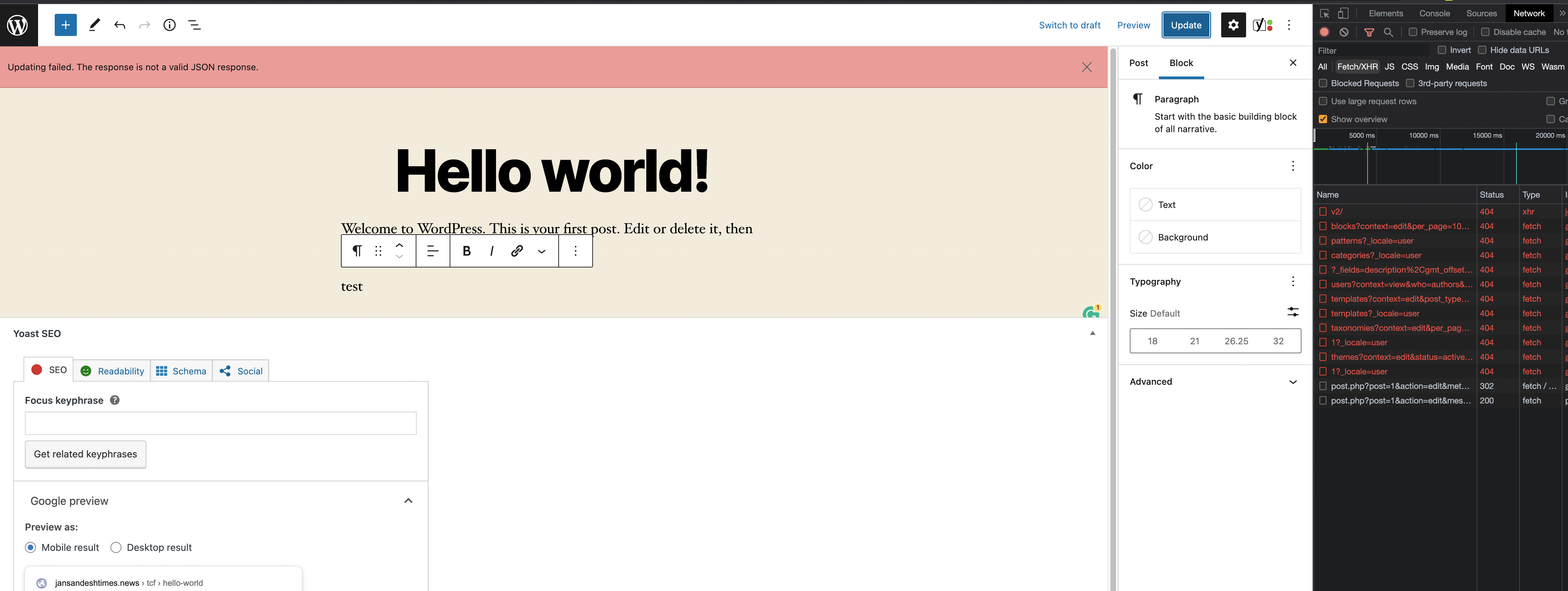Select Mobile result radio button
The width and height of the screenshot is (1568, 591).
pos(30,547)
